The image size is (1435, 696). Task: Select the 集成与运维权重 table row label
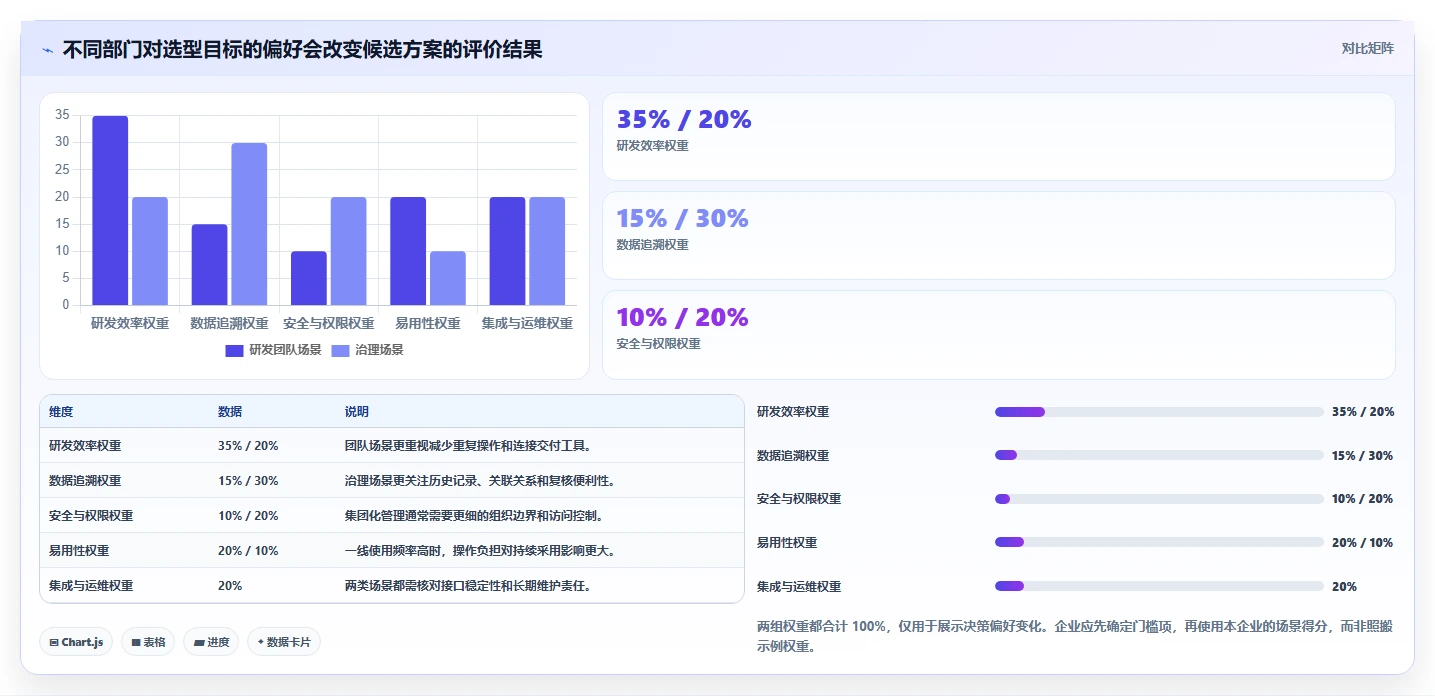pos(91,586)
